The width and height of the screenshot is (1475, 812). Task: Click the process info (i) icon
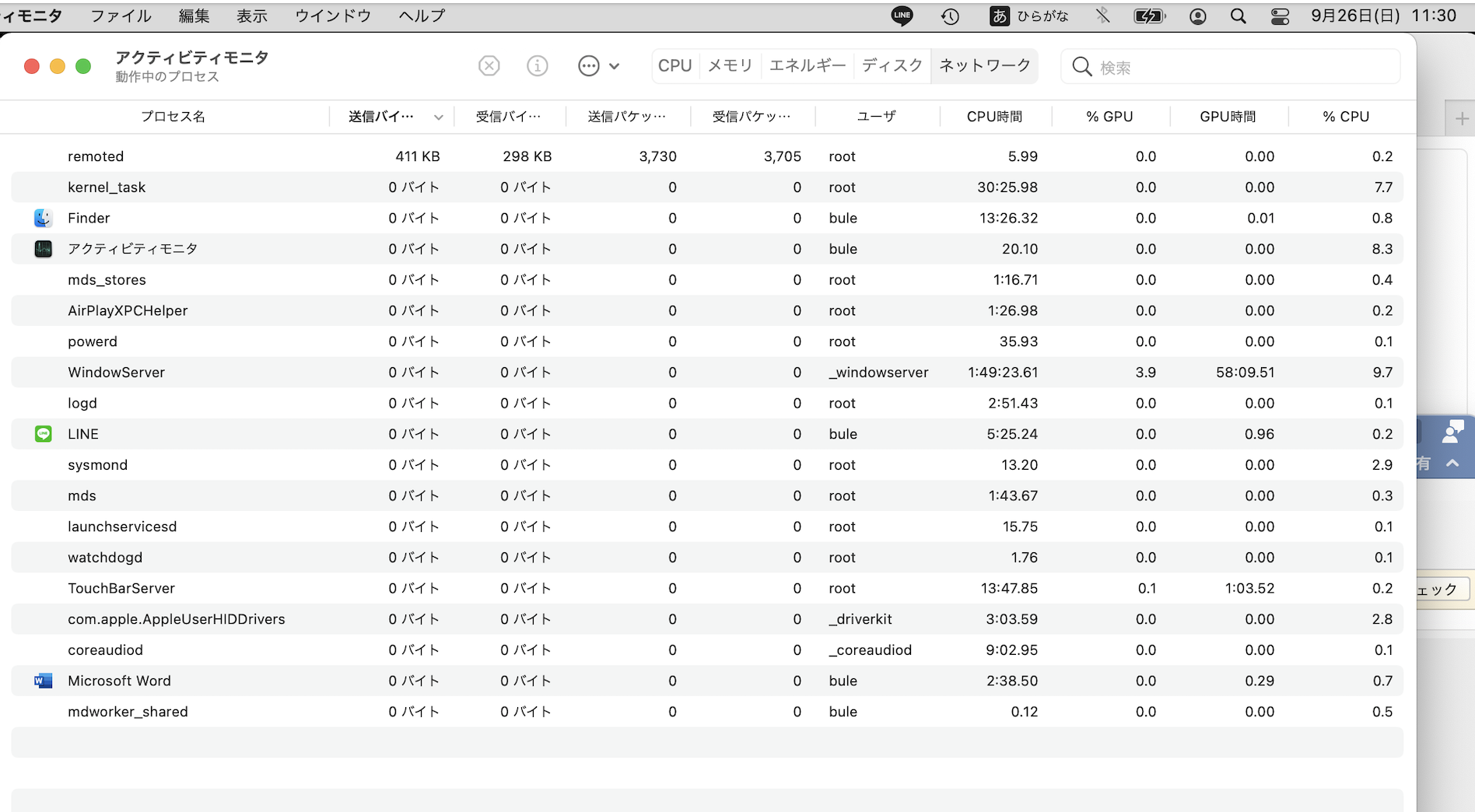(537, 66)
